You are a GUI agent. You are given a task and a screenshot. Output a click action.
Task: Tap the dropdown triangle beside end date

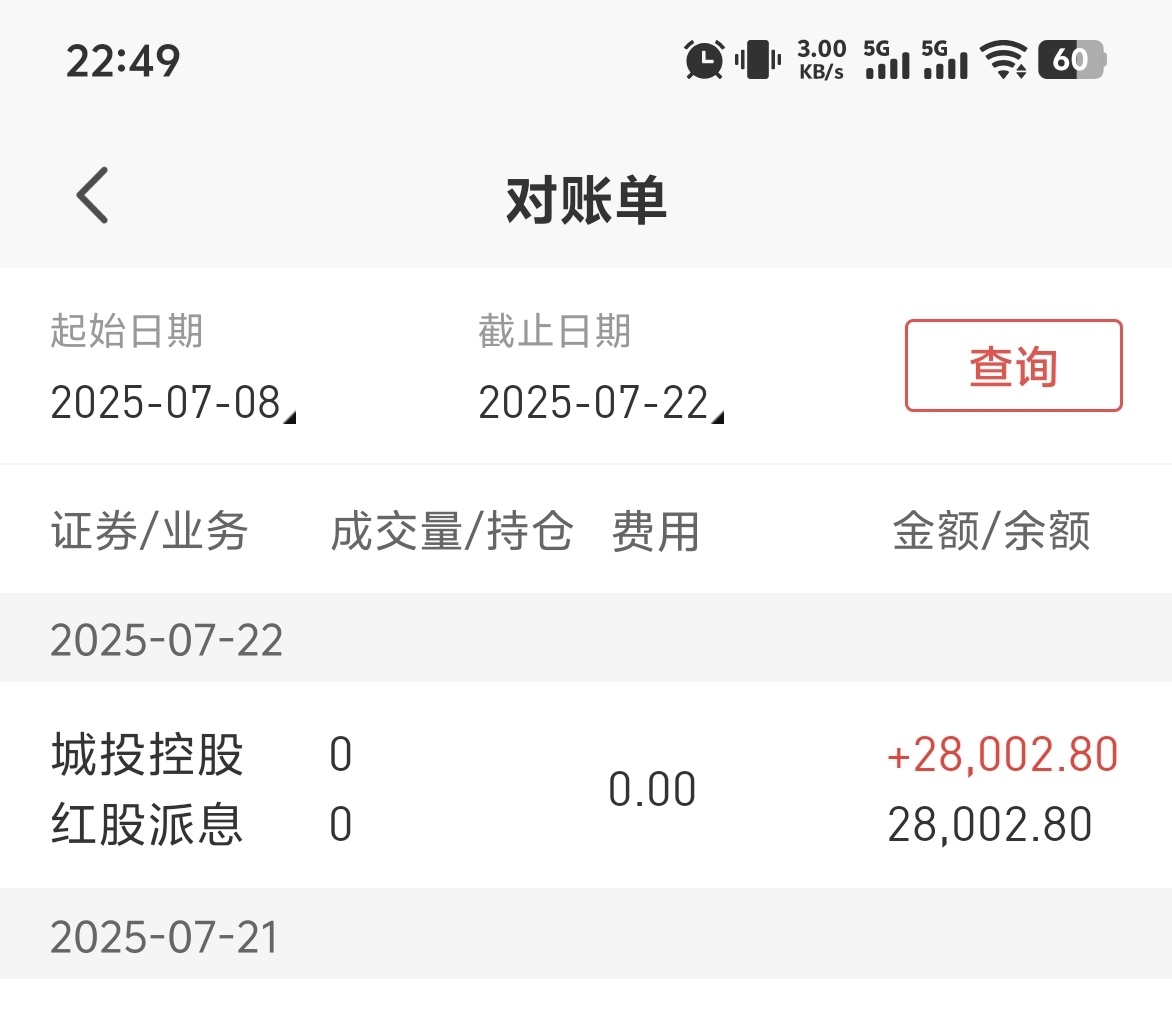718,417
